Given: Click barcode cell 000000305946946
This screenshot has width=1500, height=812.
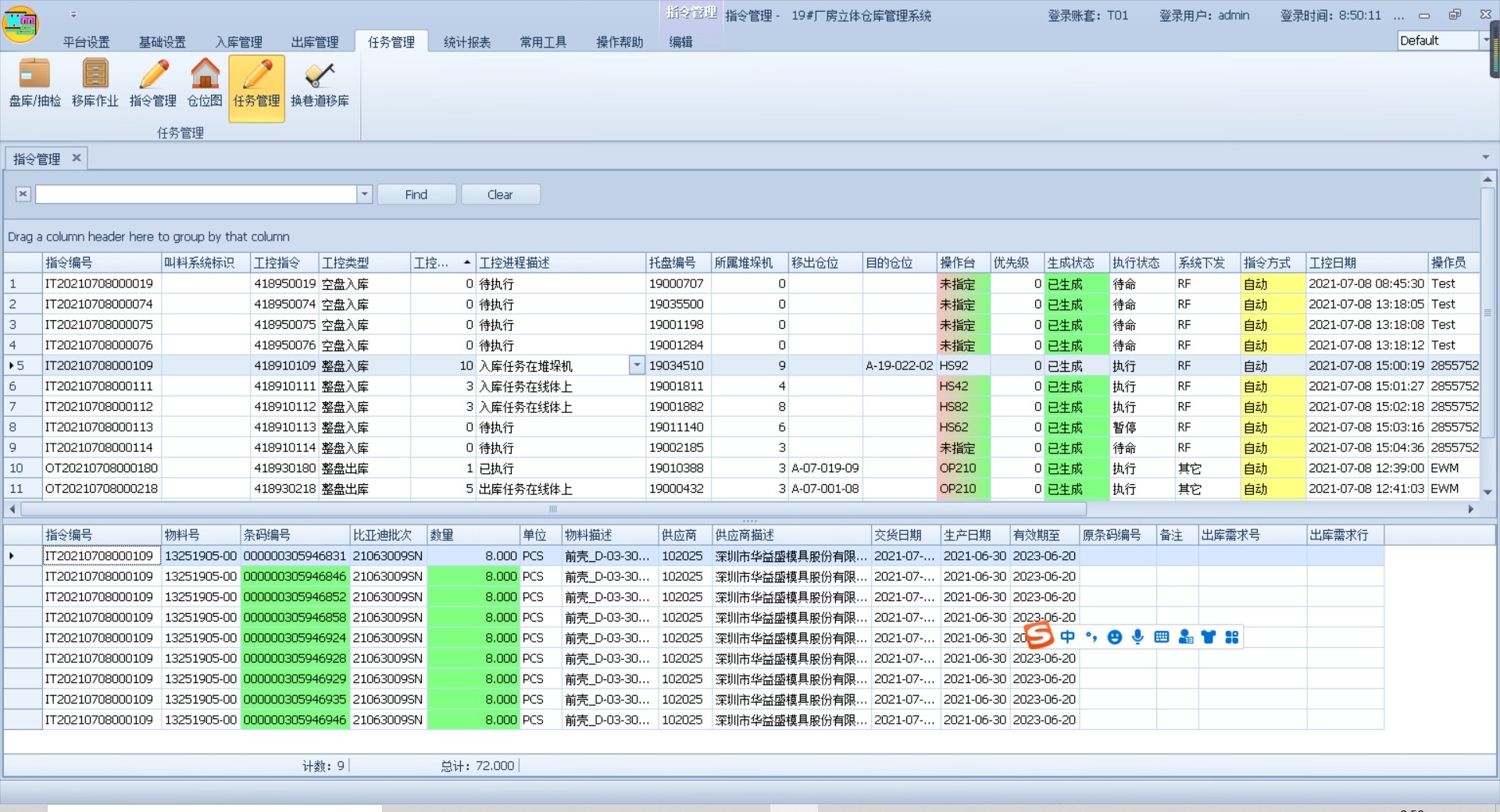Looking at the screenshot, I should coord(295,720).
